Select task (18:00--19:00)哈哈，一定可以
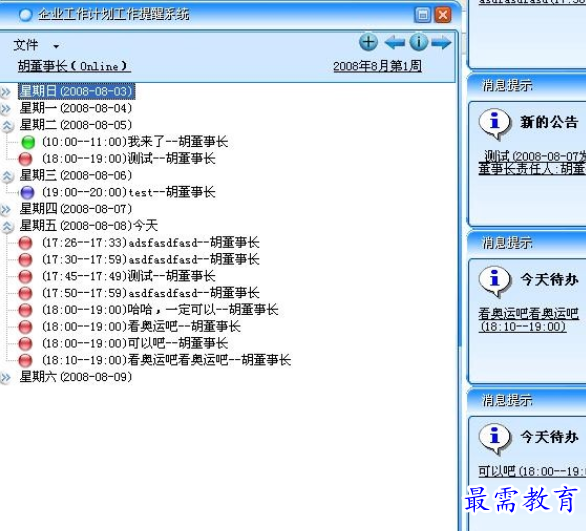586x531 pixels. [160, 310]
